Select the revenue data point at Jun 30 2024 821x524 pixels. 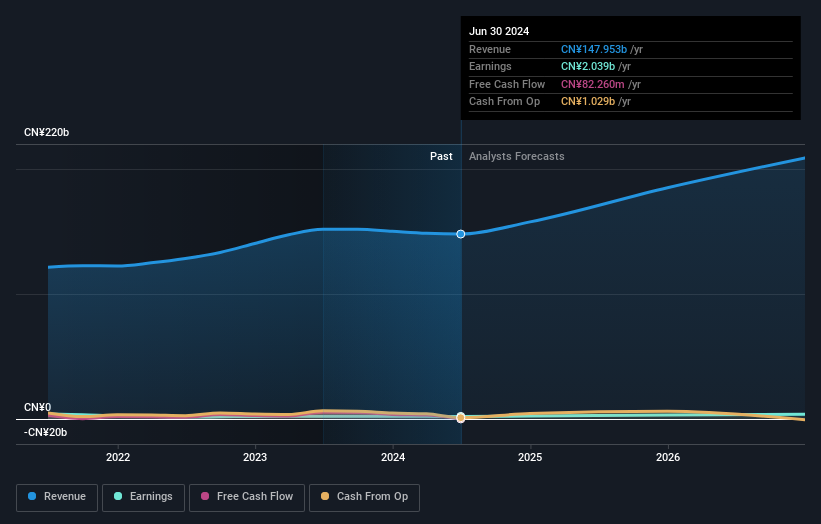pos(461,234)
